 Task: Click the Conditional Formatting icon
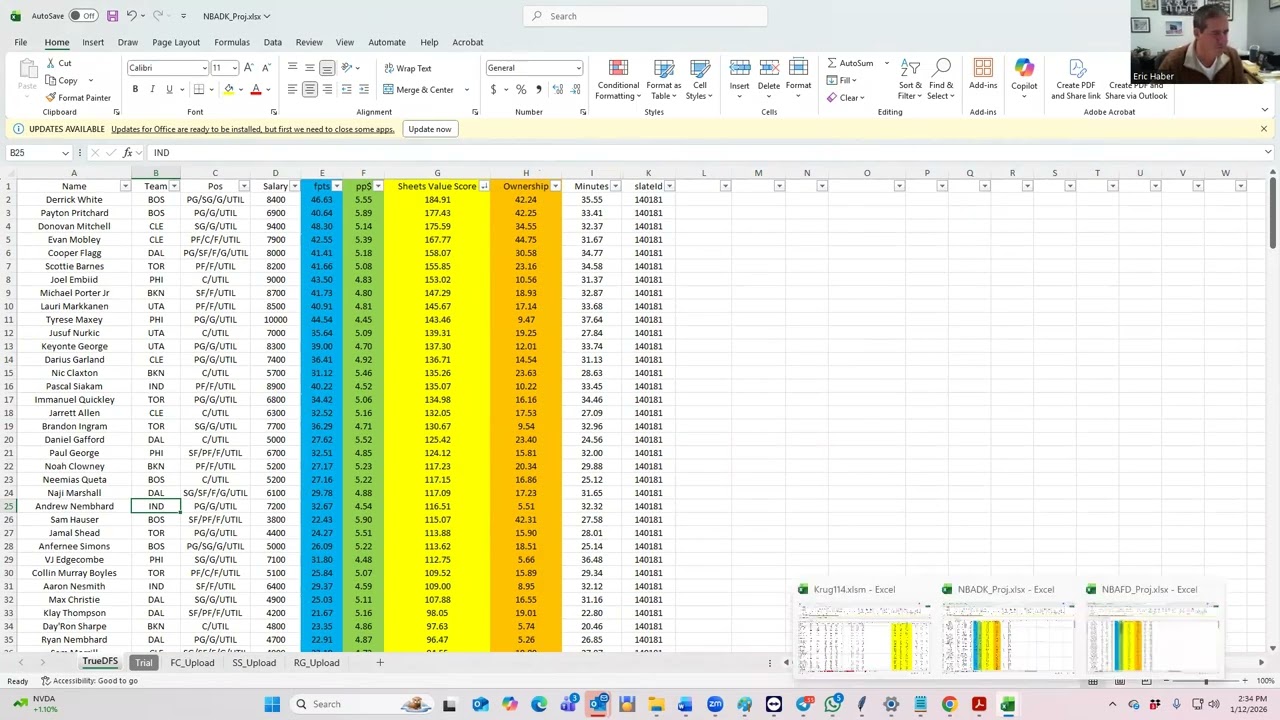618,69
